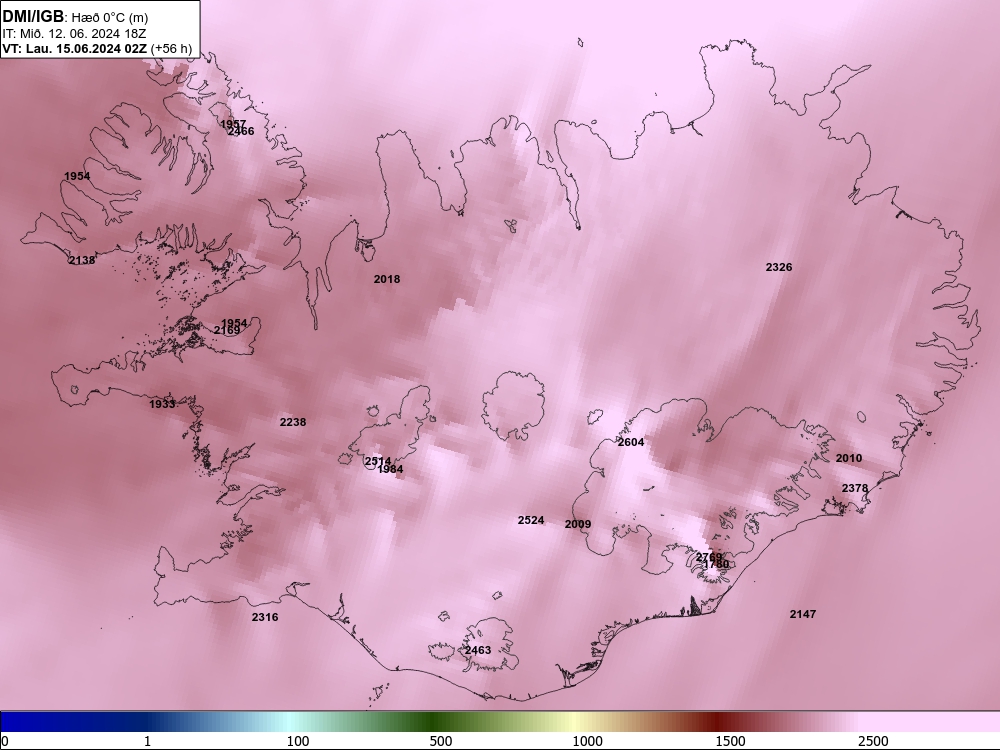The width and height of the screenshot is (1000, 750).
Task: Click the dark green segment of the color bar
Action: point(434,721)
